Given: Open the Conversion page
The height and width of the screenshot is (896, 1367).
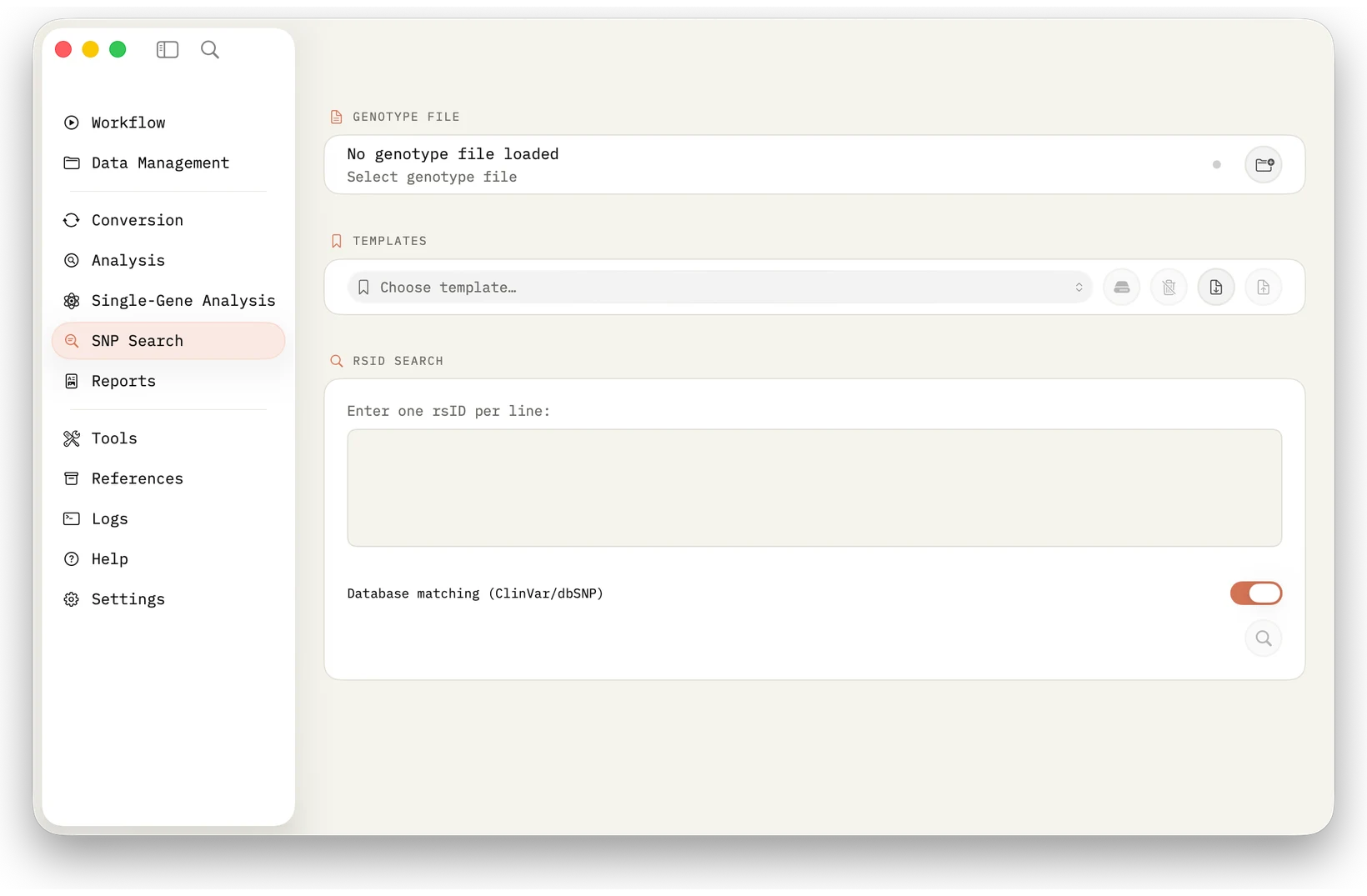Looking at the screenshot, I should tap(168, 220).
